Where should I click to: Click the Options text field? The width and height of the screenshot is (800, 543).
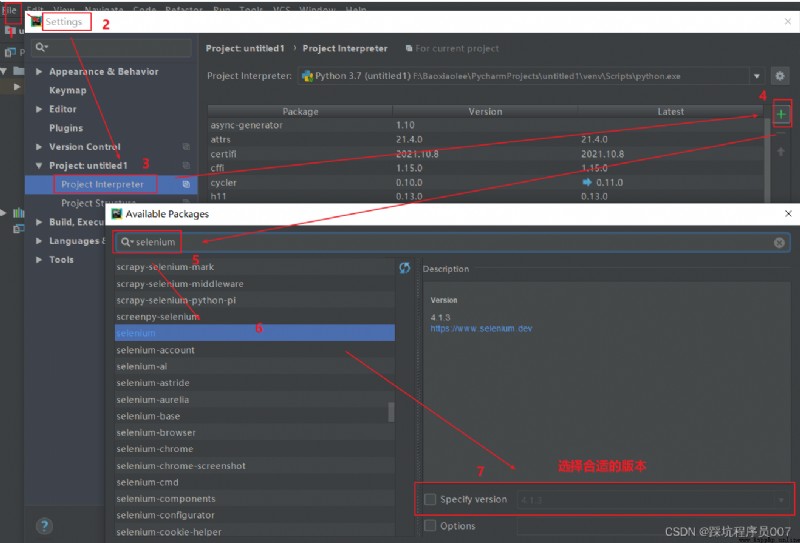[653, 526]
